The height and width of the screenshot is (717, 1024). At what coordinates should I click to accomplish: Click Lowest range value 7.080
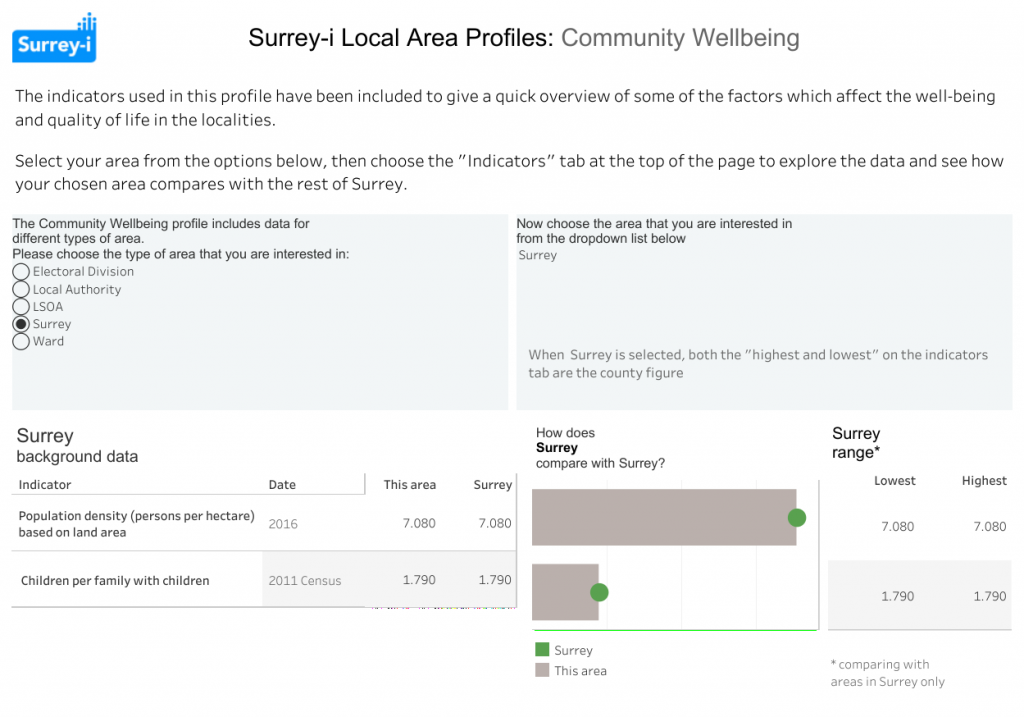point(898,526)
